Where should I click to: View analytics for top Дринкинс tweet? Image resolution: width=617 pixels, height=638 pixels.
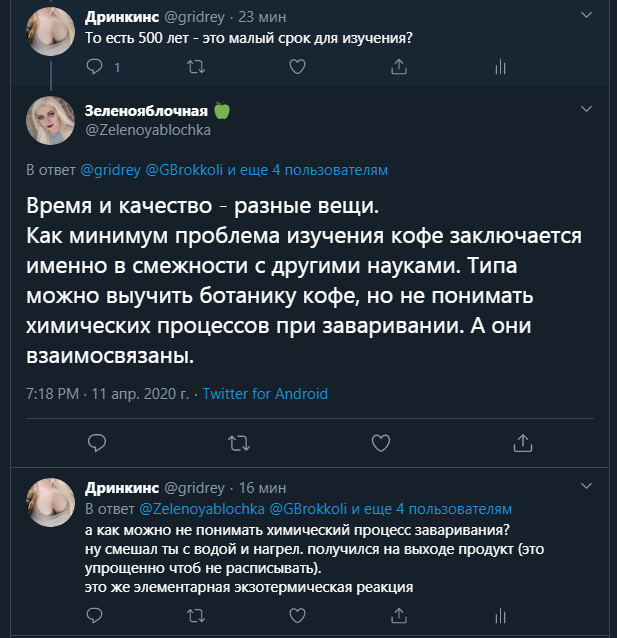499,67
